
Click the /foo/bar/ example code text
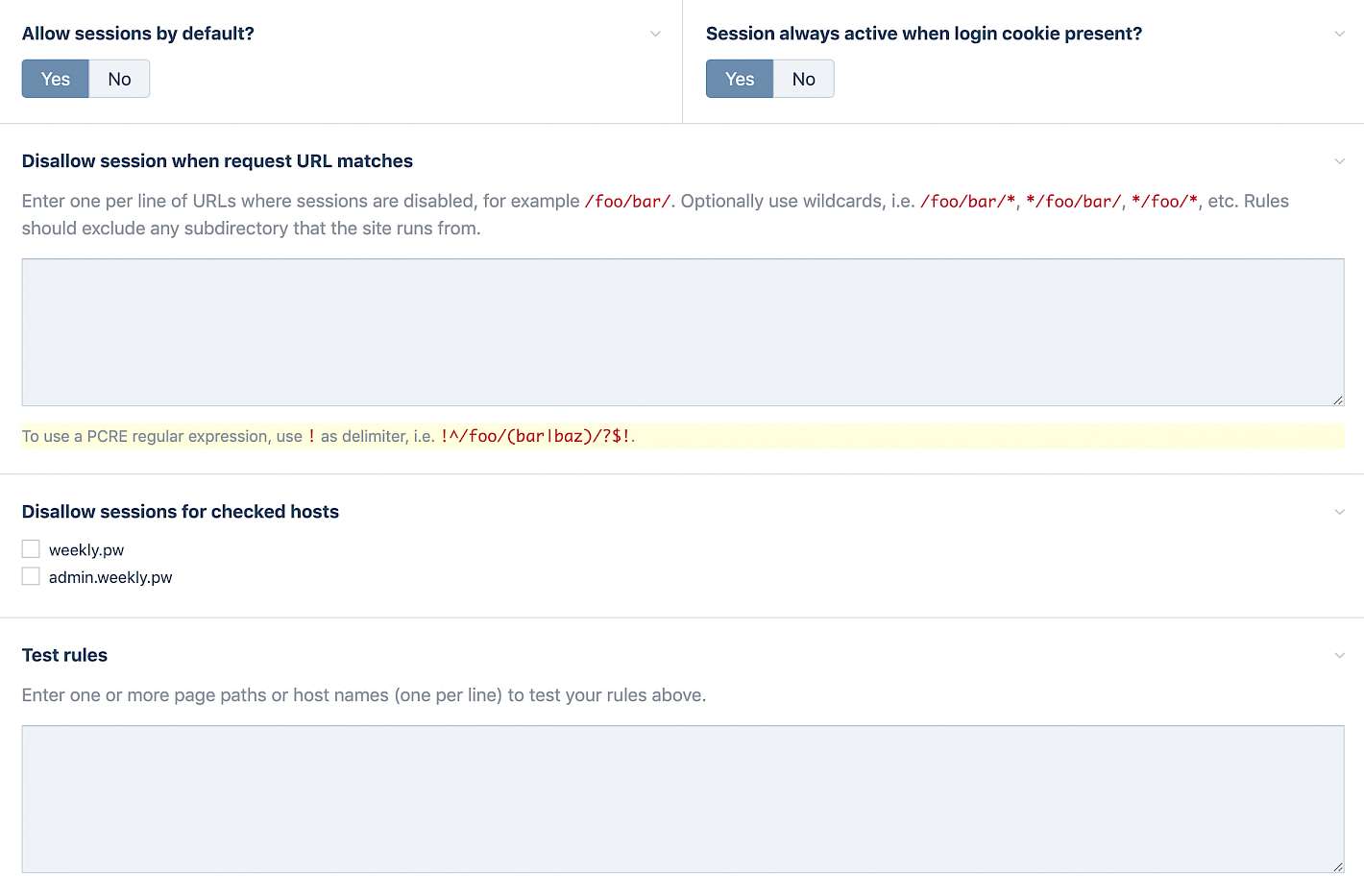pos(628,202)
